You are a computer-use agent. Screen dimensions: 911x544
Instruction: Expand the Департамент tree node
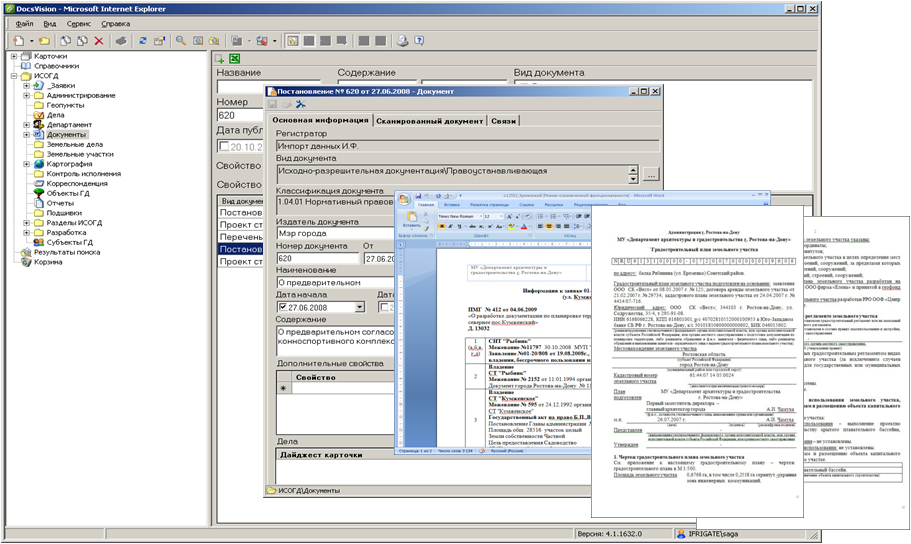coord(26,125)
